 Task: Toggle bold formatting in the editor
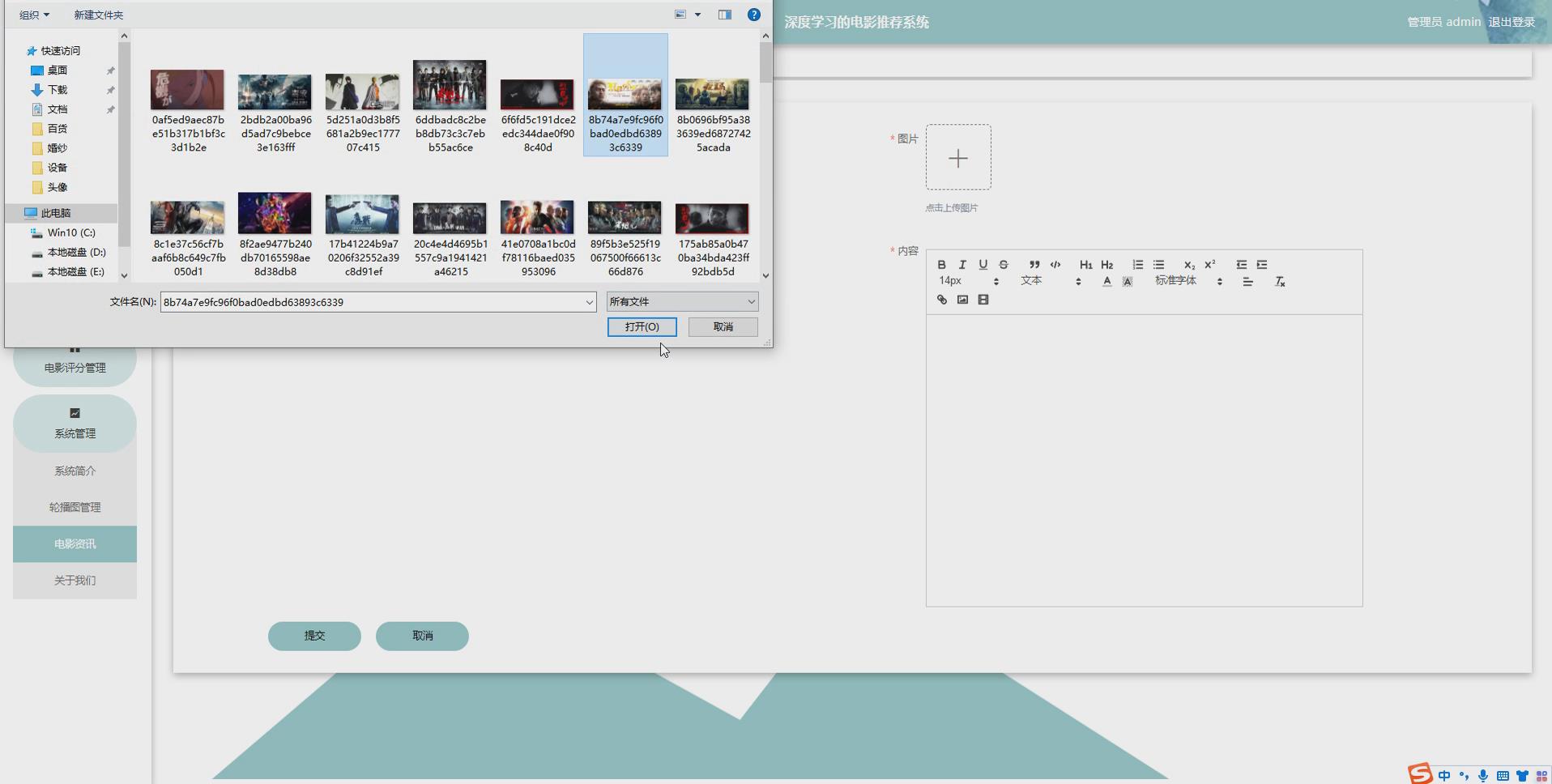tap(941, 265)
